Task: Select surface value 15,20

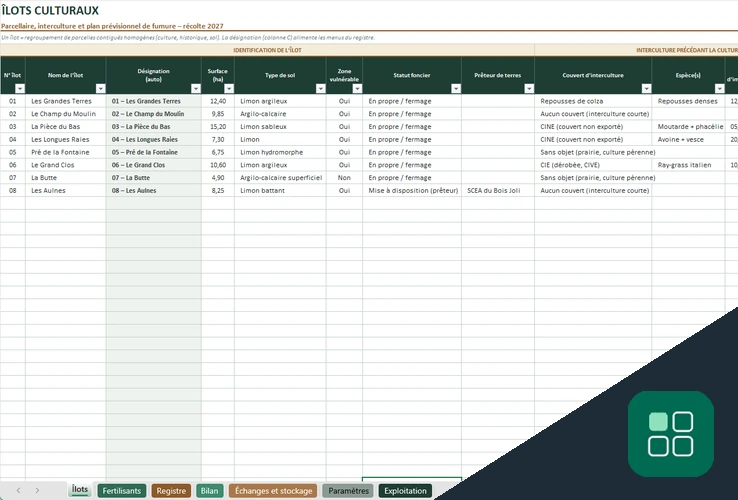Action: (218, 126)
